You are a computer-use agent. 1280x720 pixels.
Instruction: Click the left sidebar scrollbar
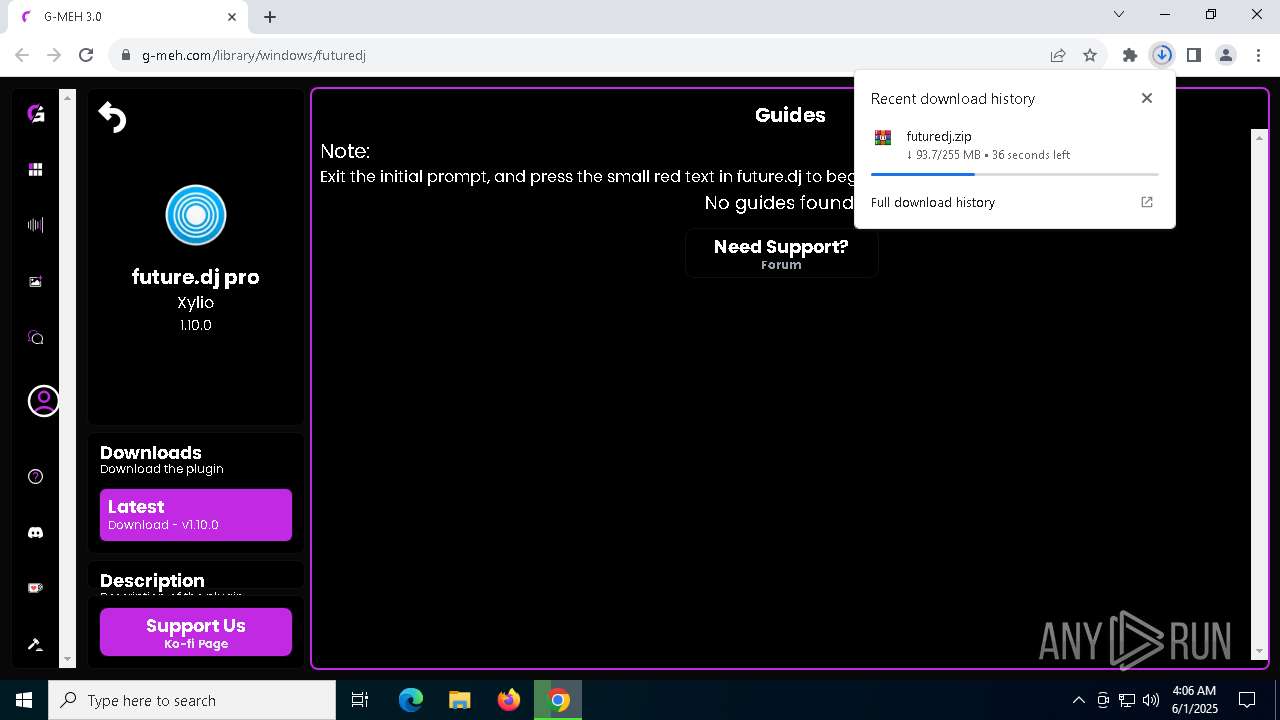tap(68, 378)
